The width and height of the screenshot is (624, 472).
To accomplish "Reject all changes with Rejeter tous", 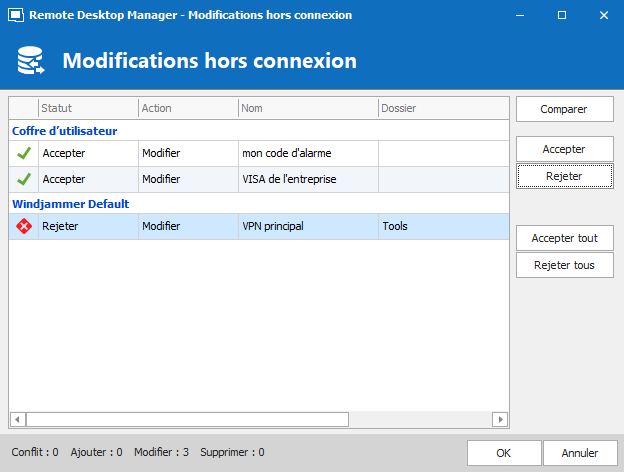I will click(x=564, y=265).
